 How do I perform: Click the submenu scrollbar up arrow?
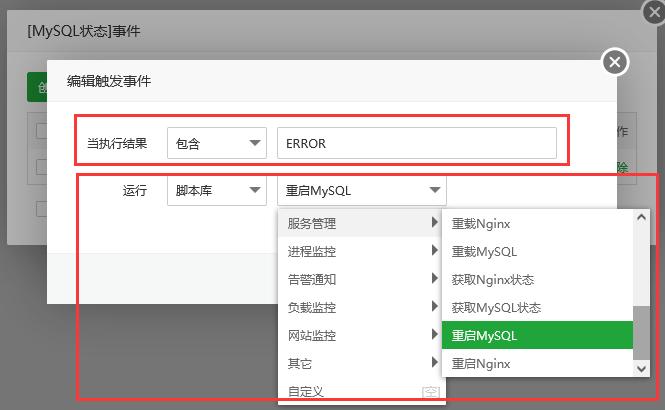point(643,217)
